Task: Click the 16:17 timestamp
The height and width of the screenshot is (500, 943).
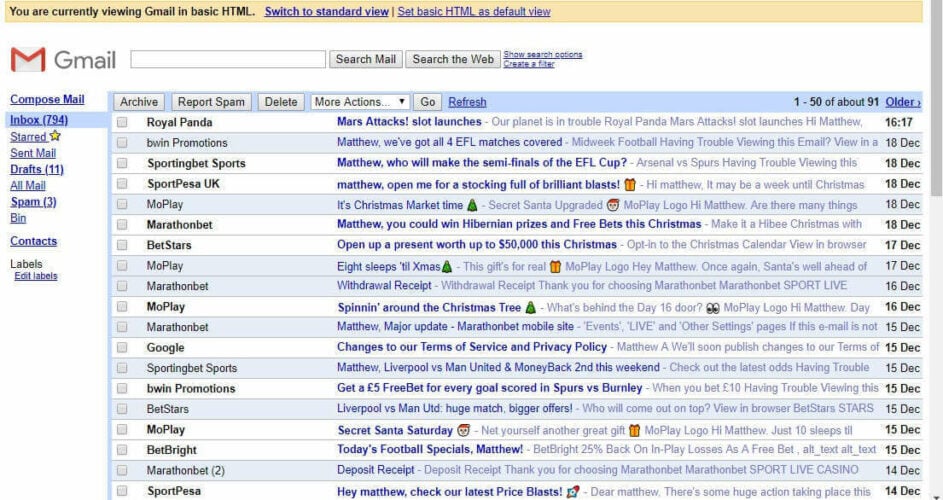Action: [898, 122]
